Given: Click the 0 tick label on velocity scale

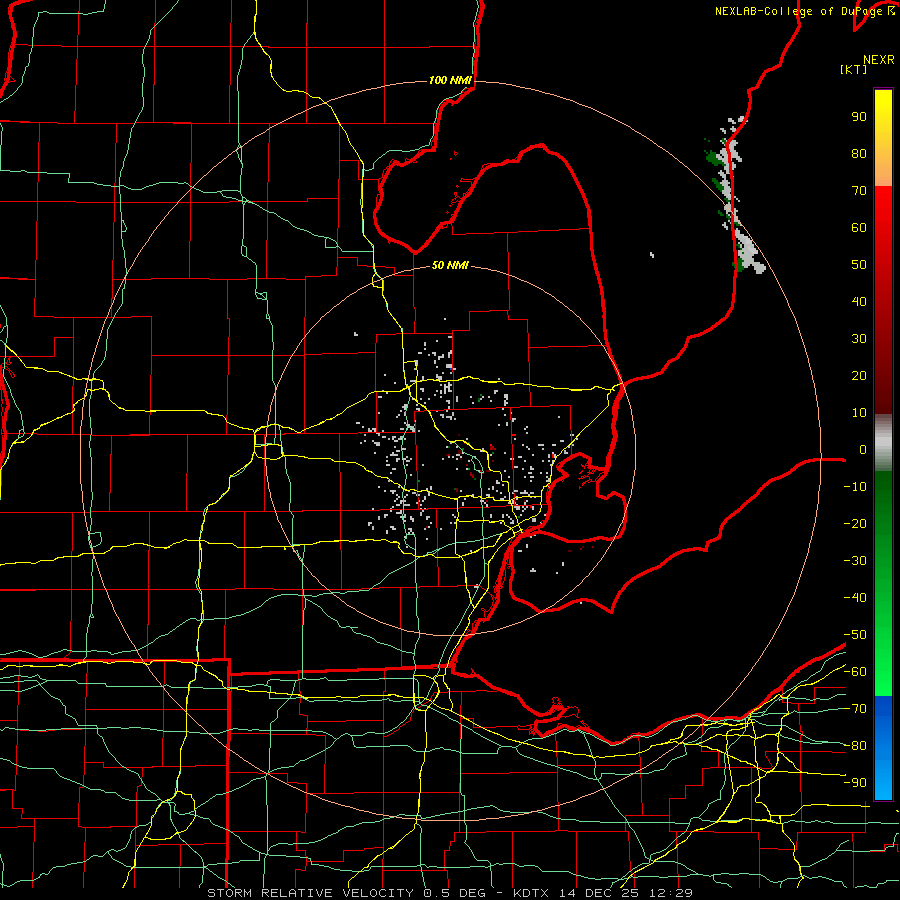Looking at the screenshot, I should coord(863,449).
